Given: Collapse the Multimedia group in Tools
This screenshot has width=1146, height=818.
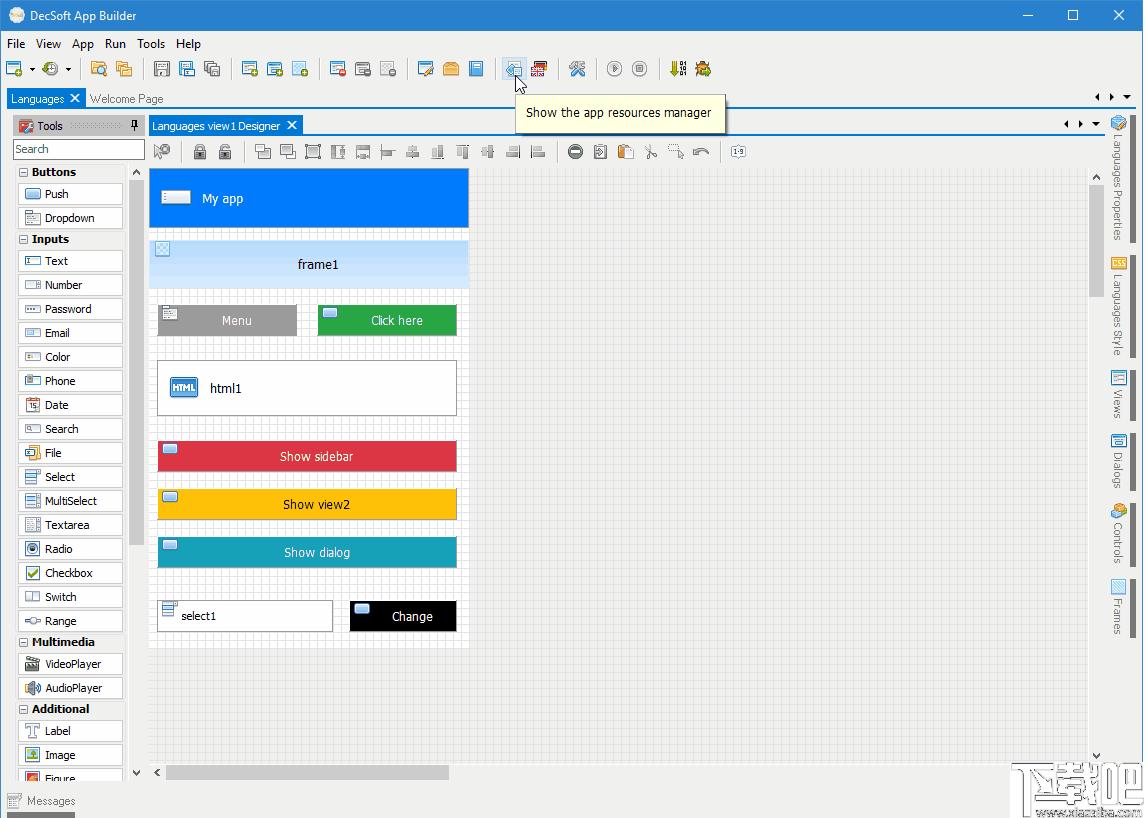Looking at the screenshot, I should tap(23, 643).
